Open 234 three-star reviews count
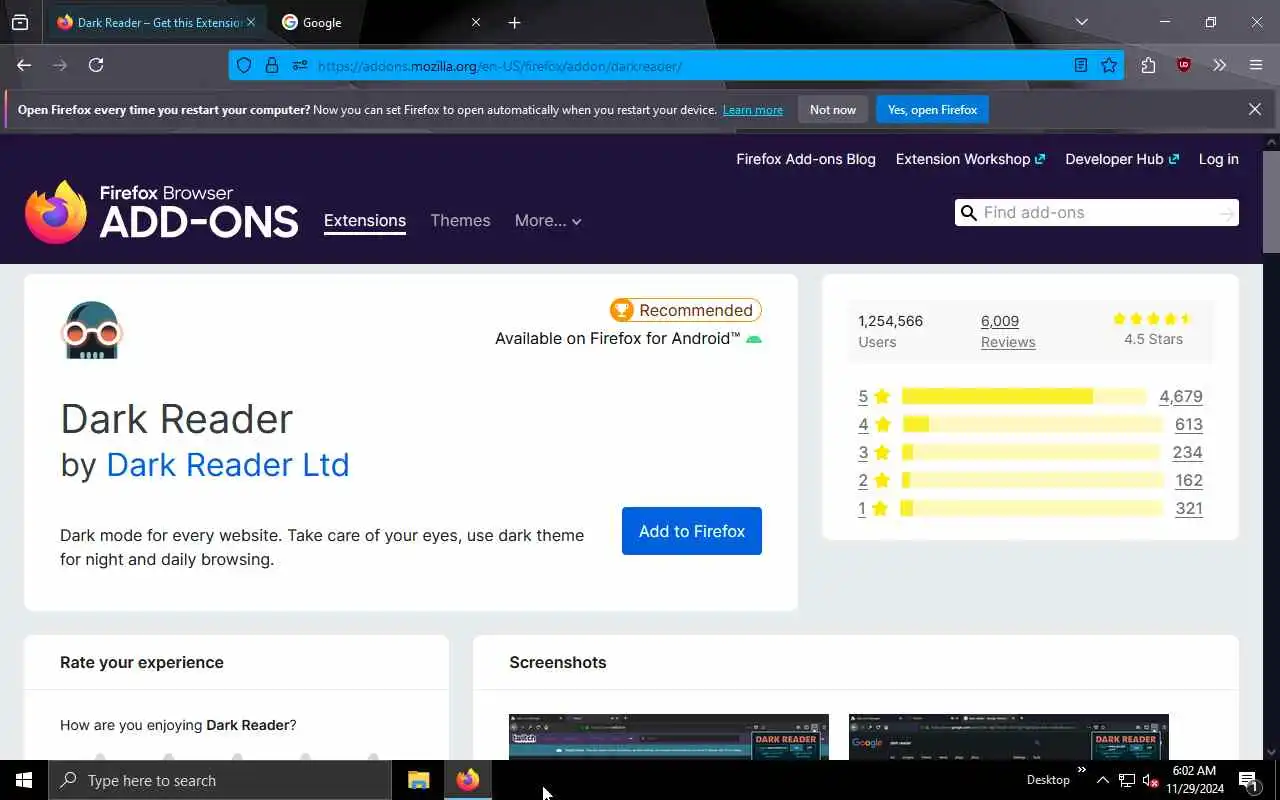The width and height of the screenshot is (1280, 800). [1188, 453]
